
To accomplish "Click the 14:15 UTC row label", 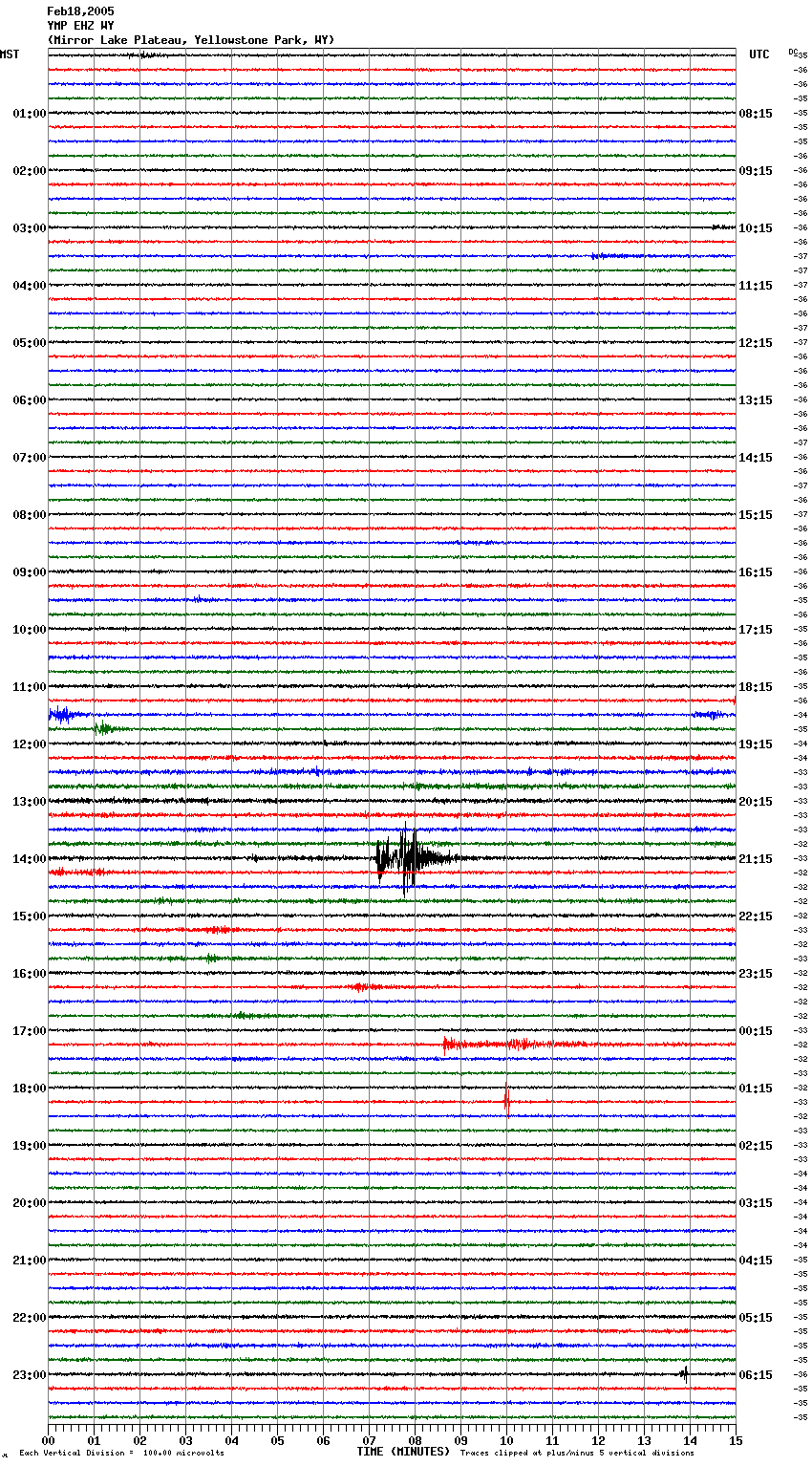I will pos(756,458).
